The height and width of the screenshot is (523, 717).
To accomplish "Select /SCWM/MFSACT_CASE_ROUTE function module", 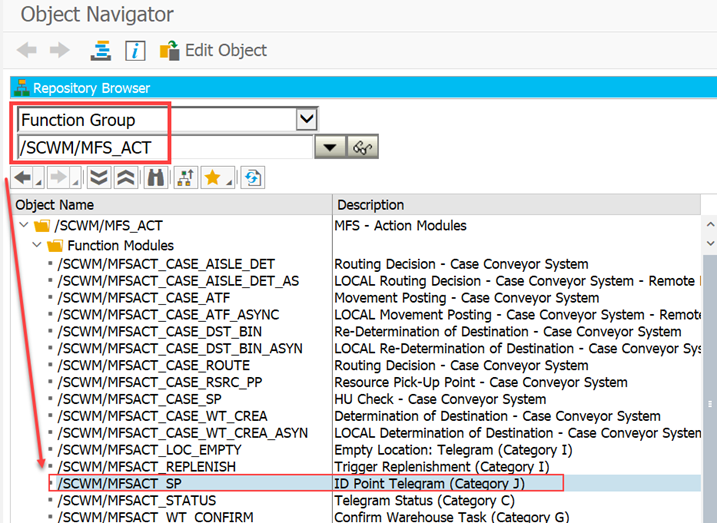I will [x=154, y=365].
